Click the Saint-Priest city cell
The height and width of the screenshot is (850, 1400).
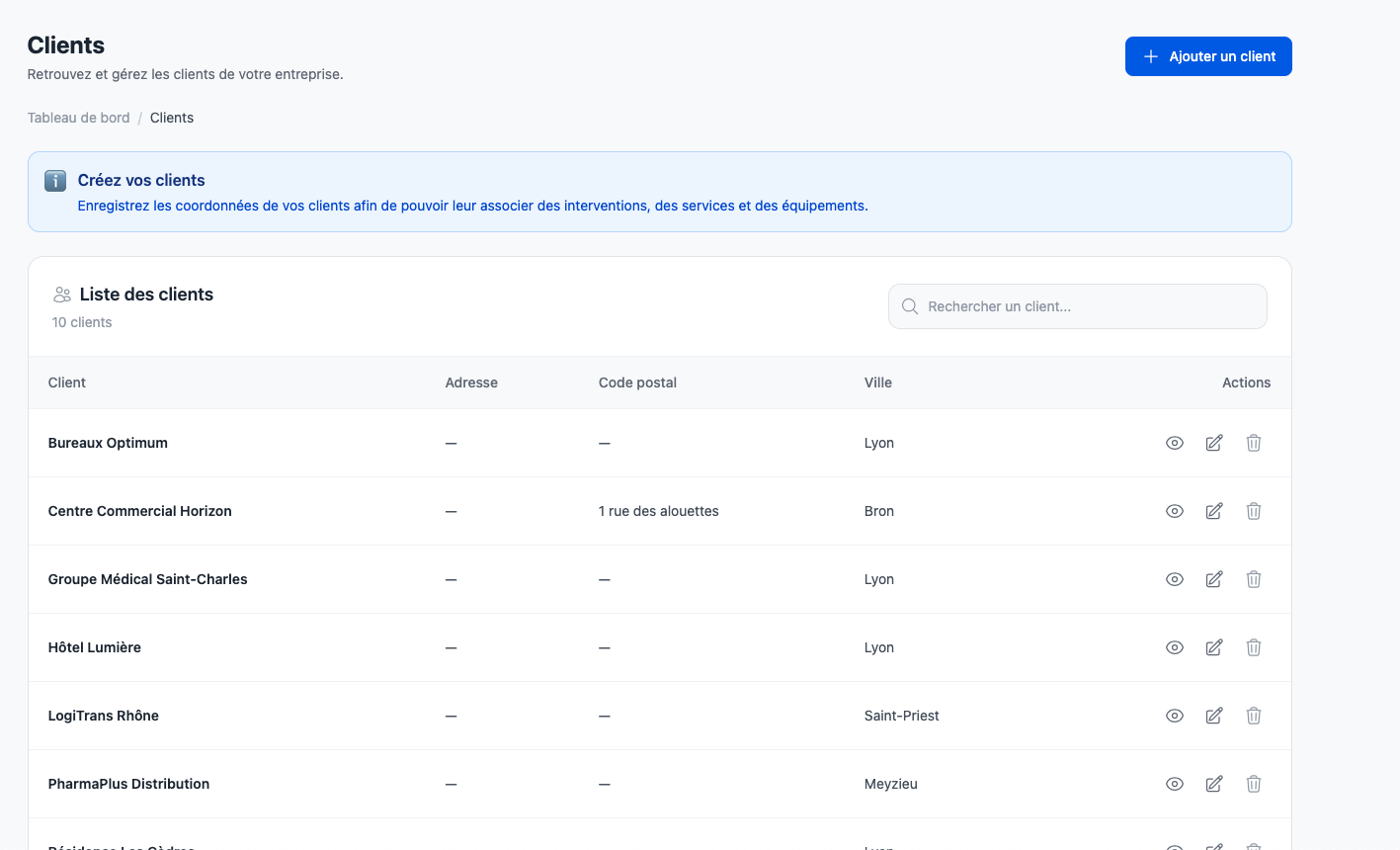click(x=902, y=716)
